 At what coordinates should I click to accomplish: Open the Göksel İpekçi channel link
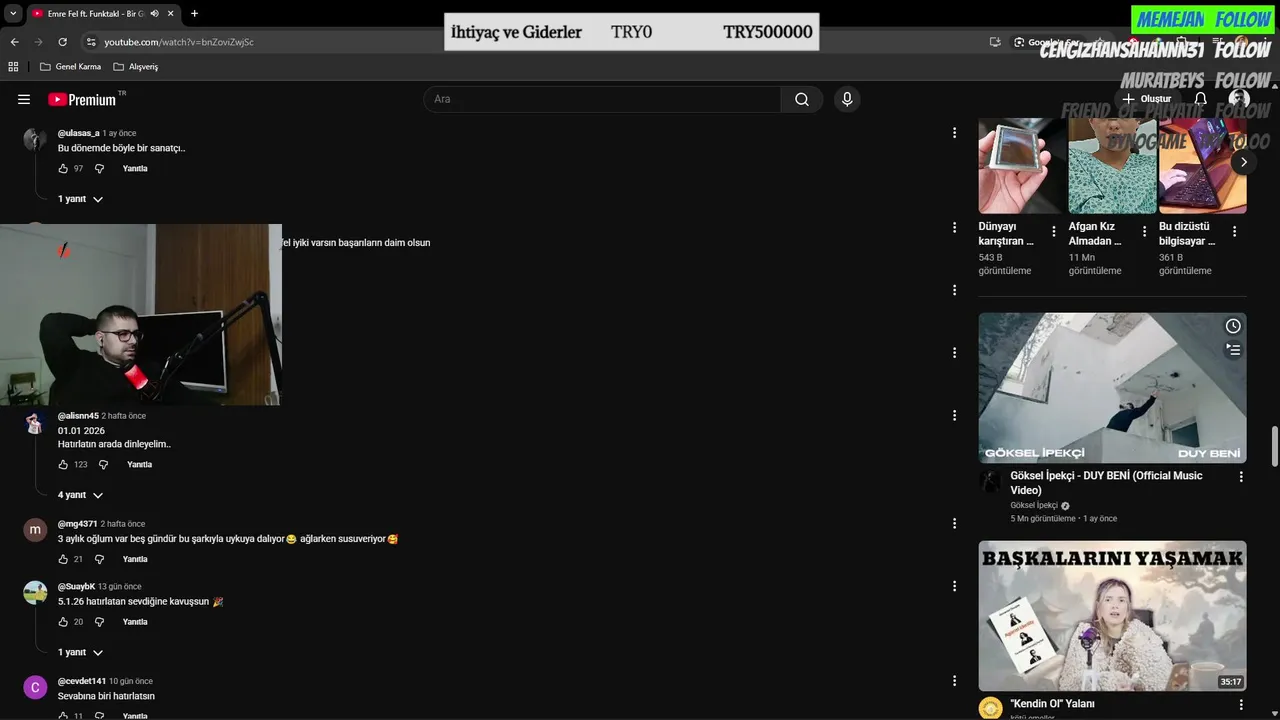click(x=1034, y=506)
